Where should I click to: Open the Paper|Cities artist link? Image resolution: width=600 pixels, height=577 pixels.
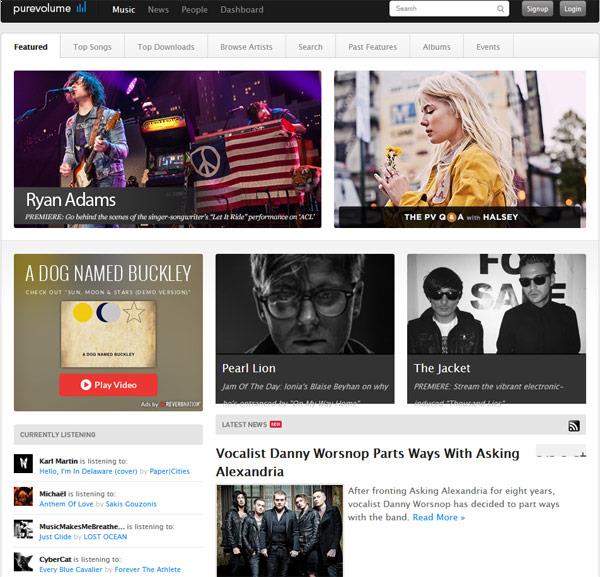[170, 471]
